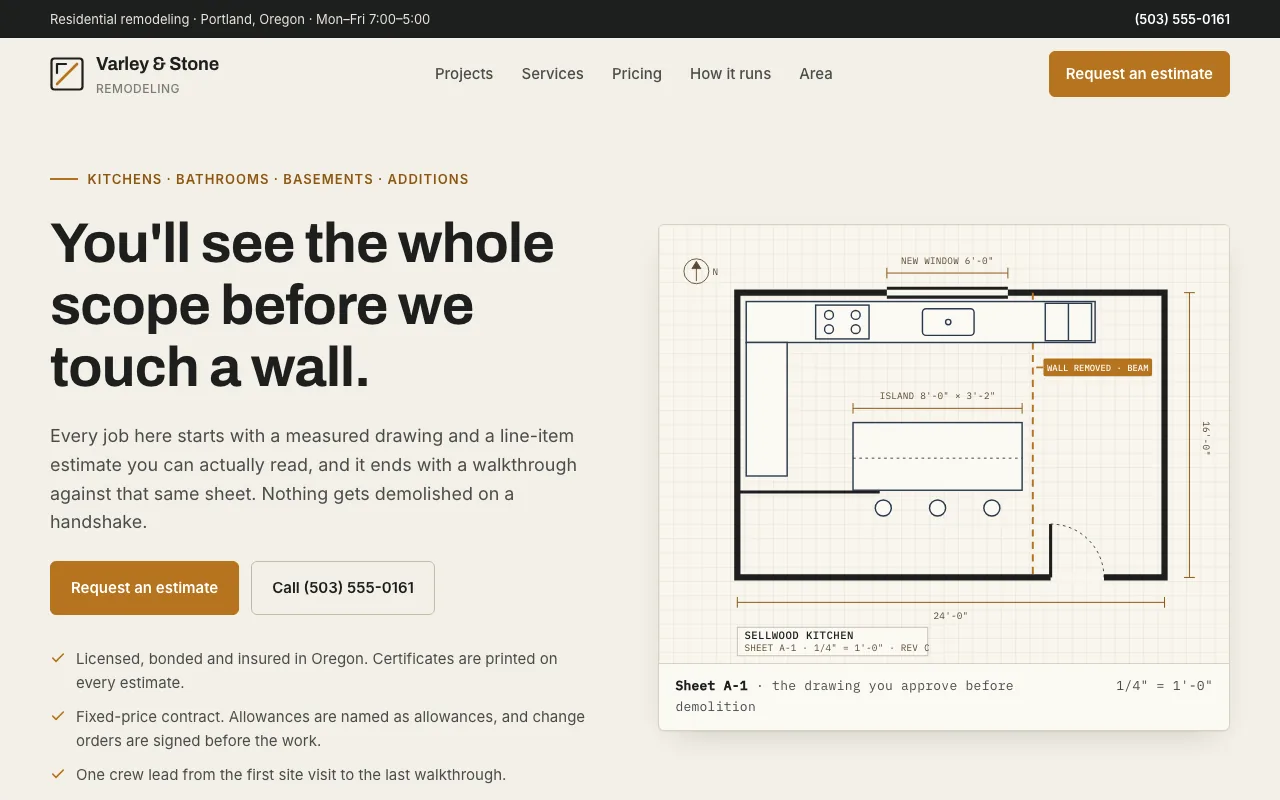This screenshot has height=800, width=1280.
Task: Click the middle bar stool circle at the island
Action: pyautogui.click(x=937, y=508)
